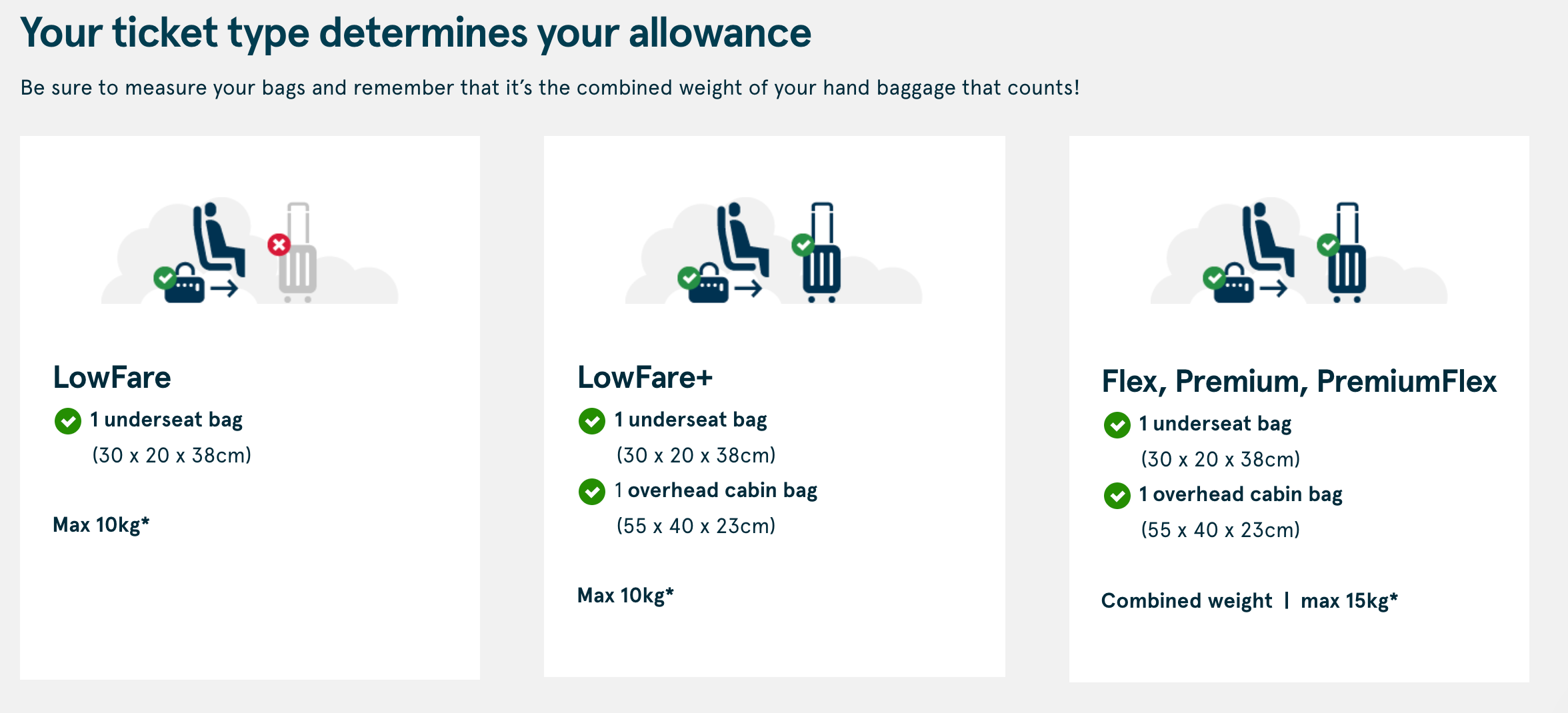Click the 'Your ticket type determines your allowance' title
1568x713 pixels.
(416, 33)
